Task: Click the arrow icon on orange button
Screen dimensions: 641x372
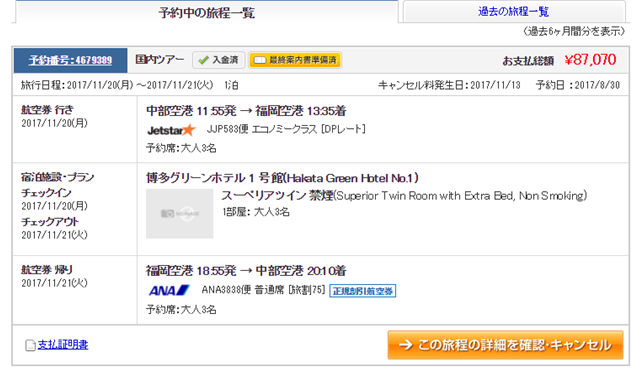Action: (406, 345)
